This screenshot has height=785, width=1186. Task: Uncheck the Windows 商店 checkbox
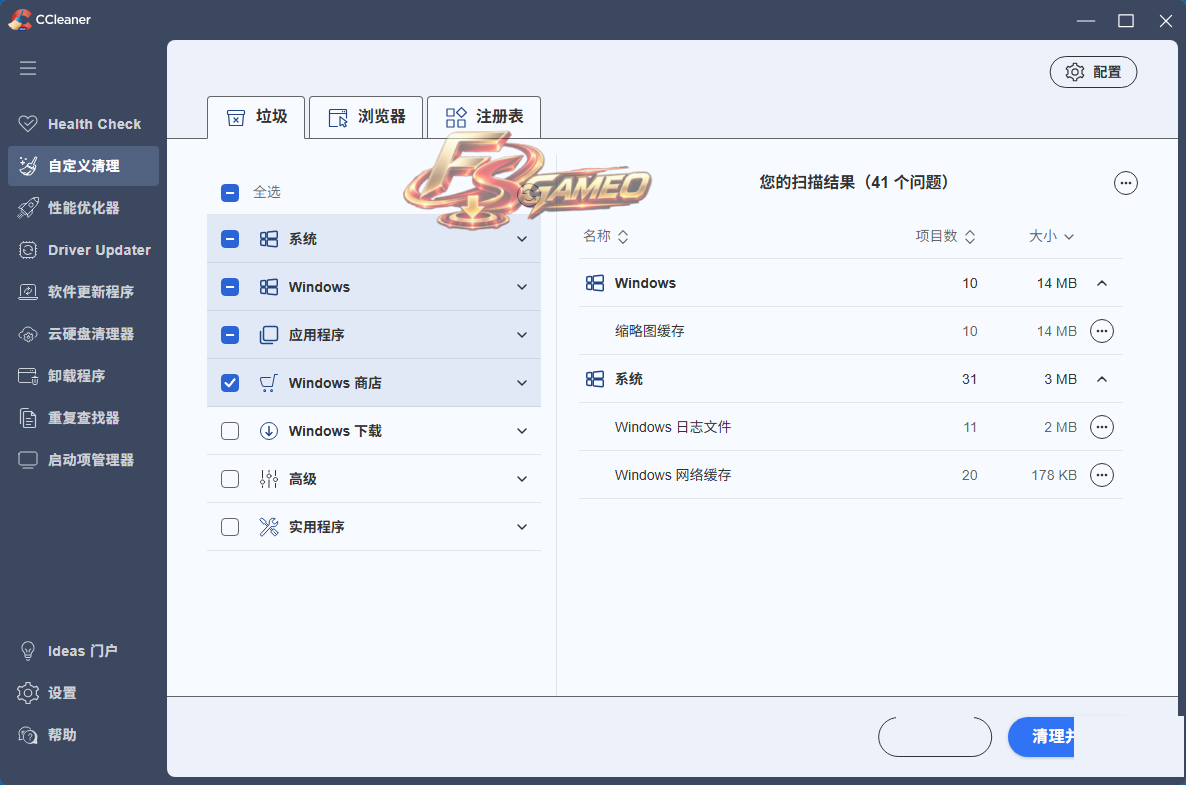pyautogui.click(x=230, y=383)
